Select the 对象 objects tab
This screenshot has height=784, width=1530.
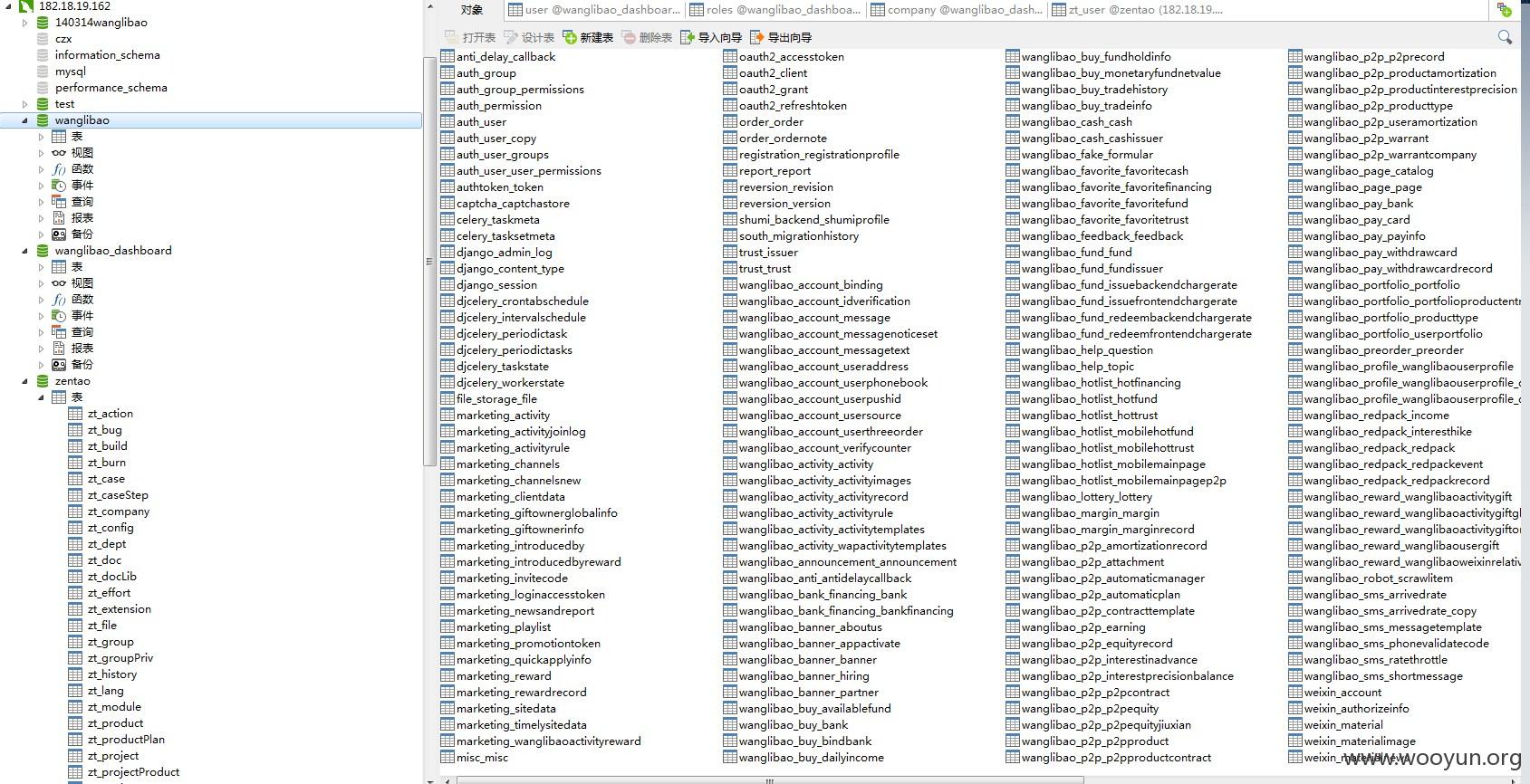point(472,10)
